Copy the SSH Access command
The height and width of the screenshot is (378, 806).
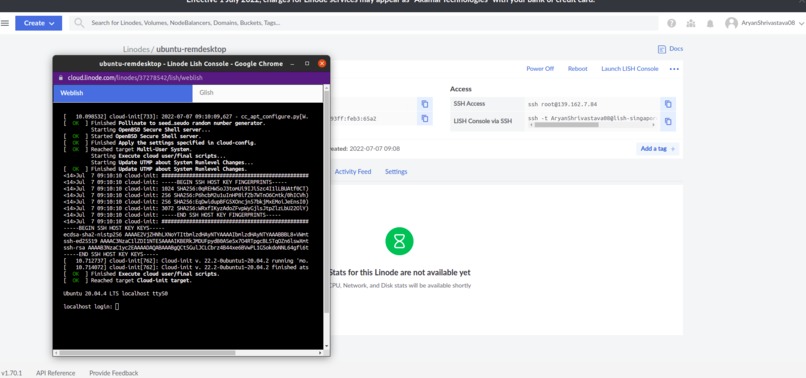click(x=668, y=104)
